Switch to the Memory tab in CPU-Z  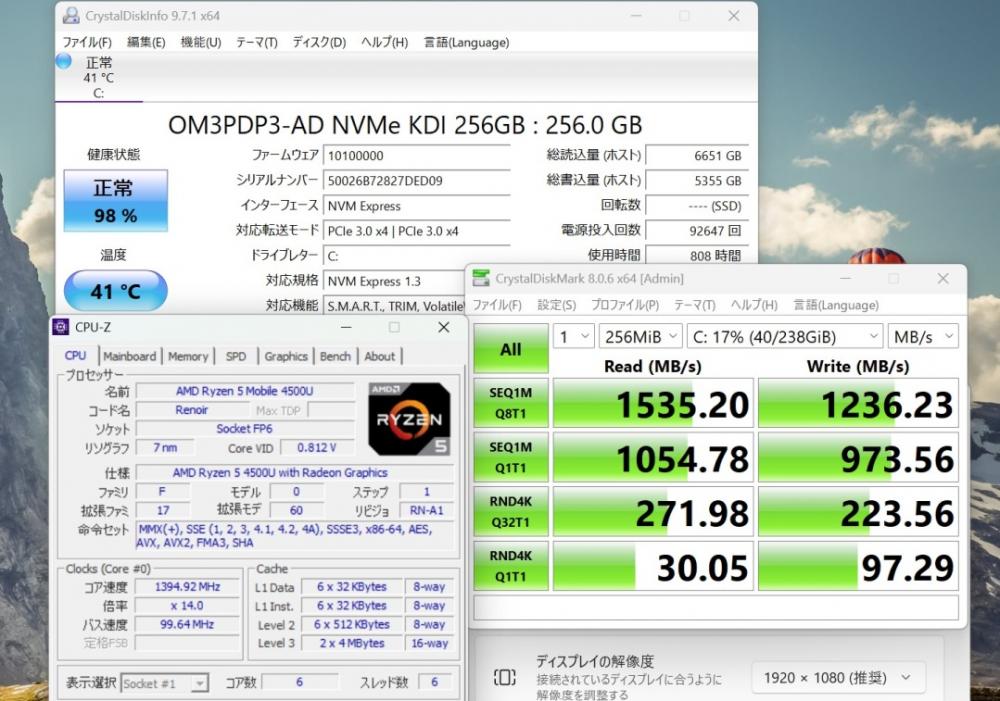pyautogui.click(x=188, y=357)
